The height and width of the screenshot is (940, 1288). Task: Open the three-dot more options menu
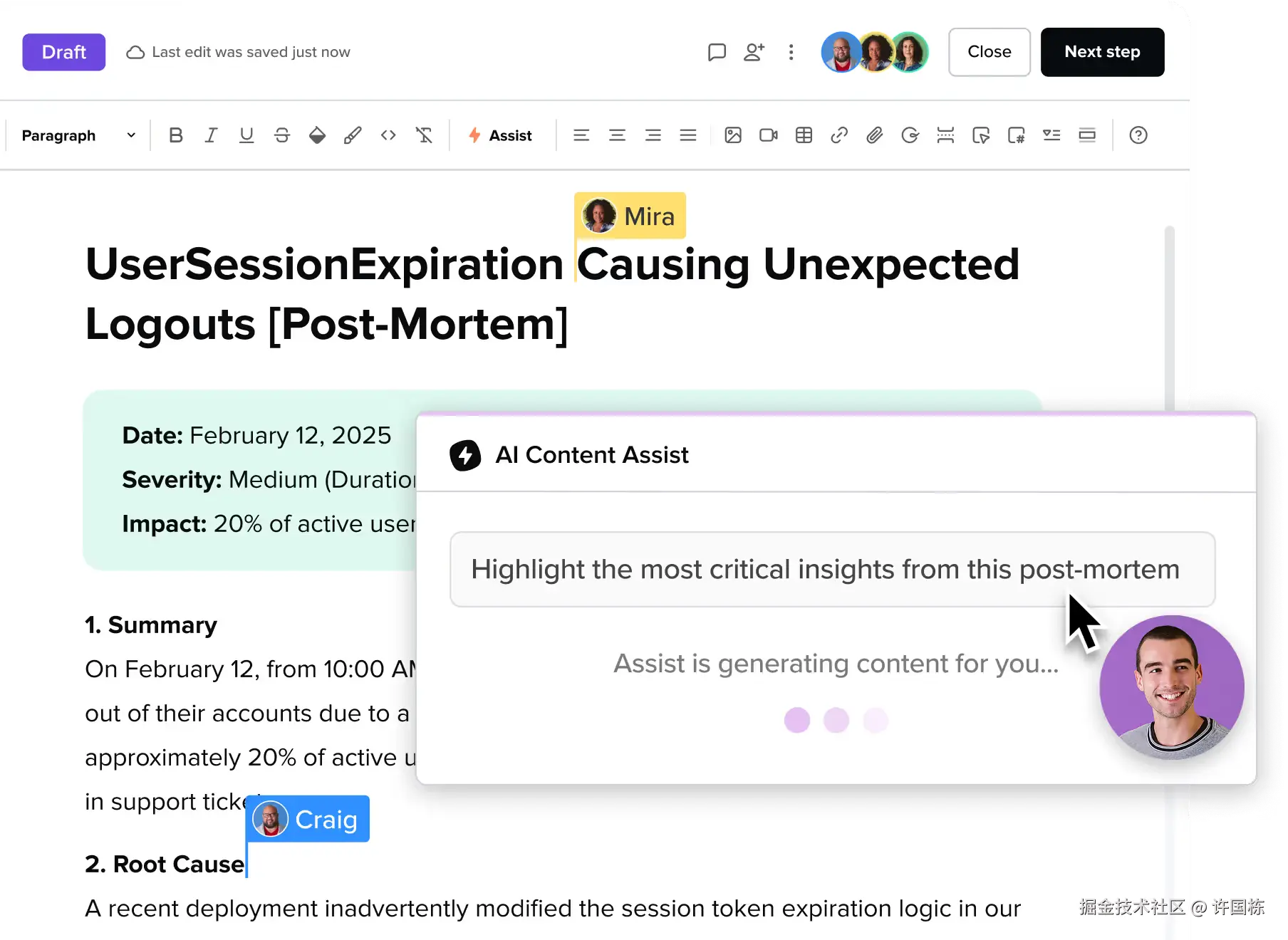[x=791, y=52]
